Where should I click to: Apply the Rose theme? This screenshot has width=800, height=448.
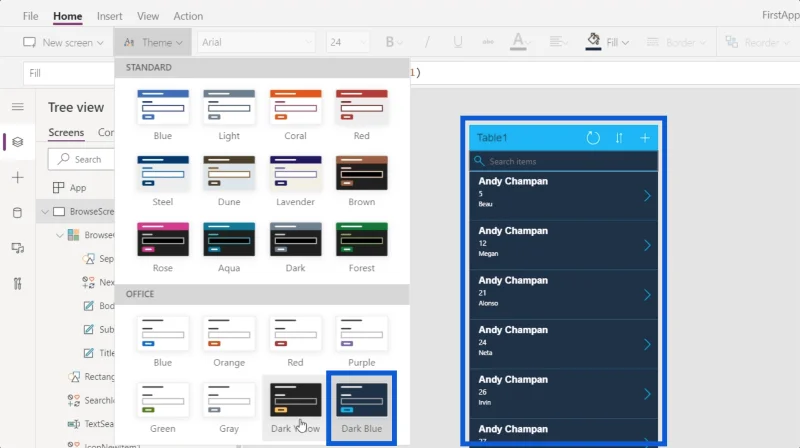pyautogui.click(x=163, y=247)
